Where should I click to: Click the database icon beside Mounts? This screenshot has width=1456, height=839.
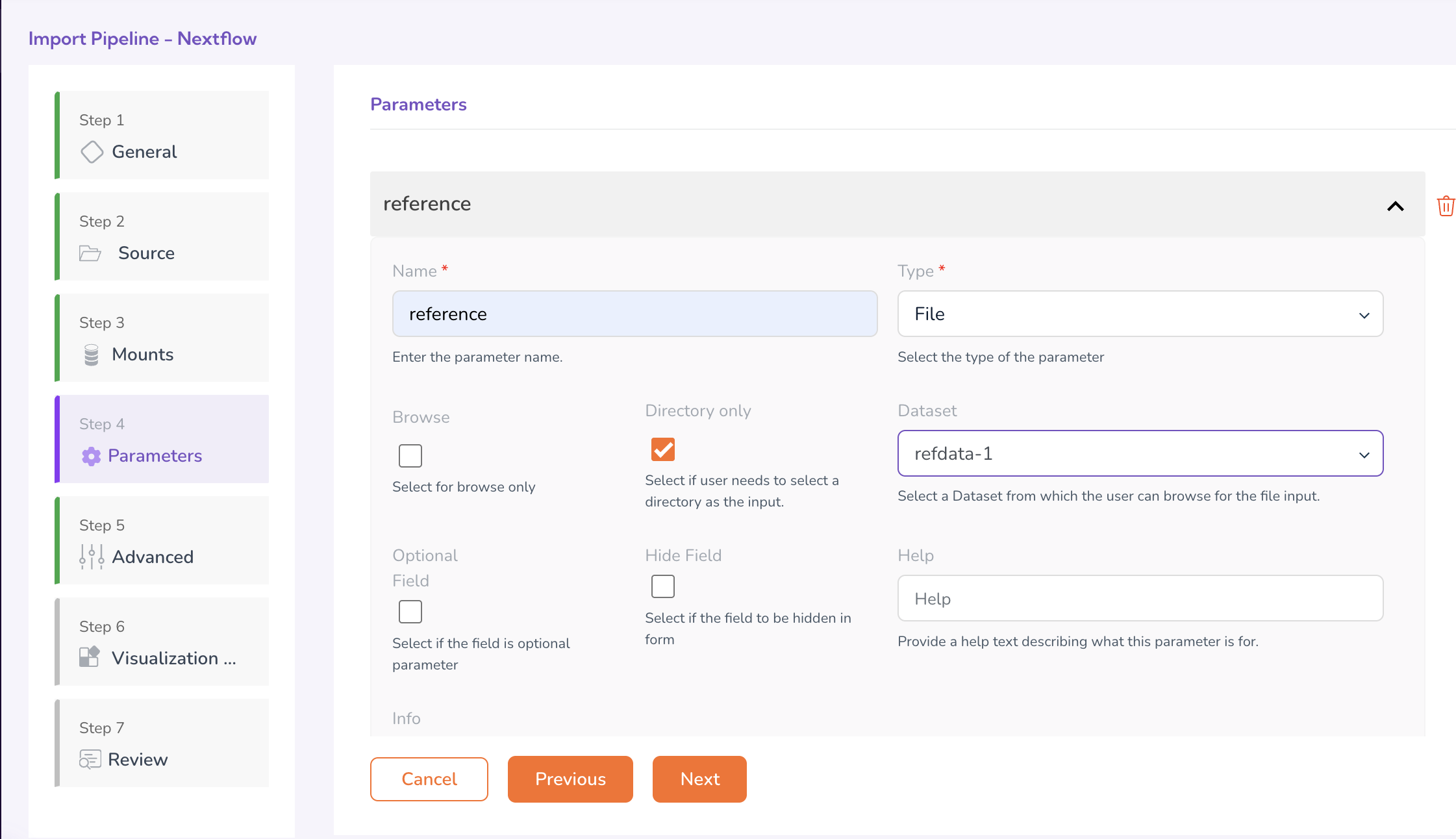(92, 355)
